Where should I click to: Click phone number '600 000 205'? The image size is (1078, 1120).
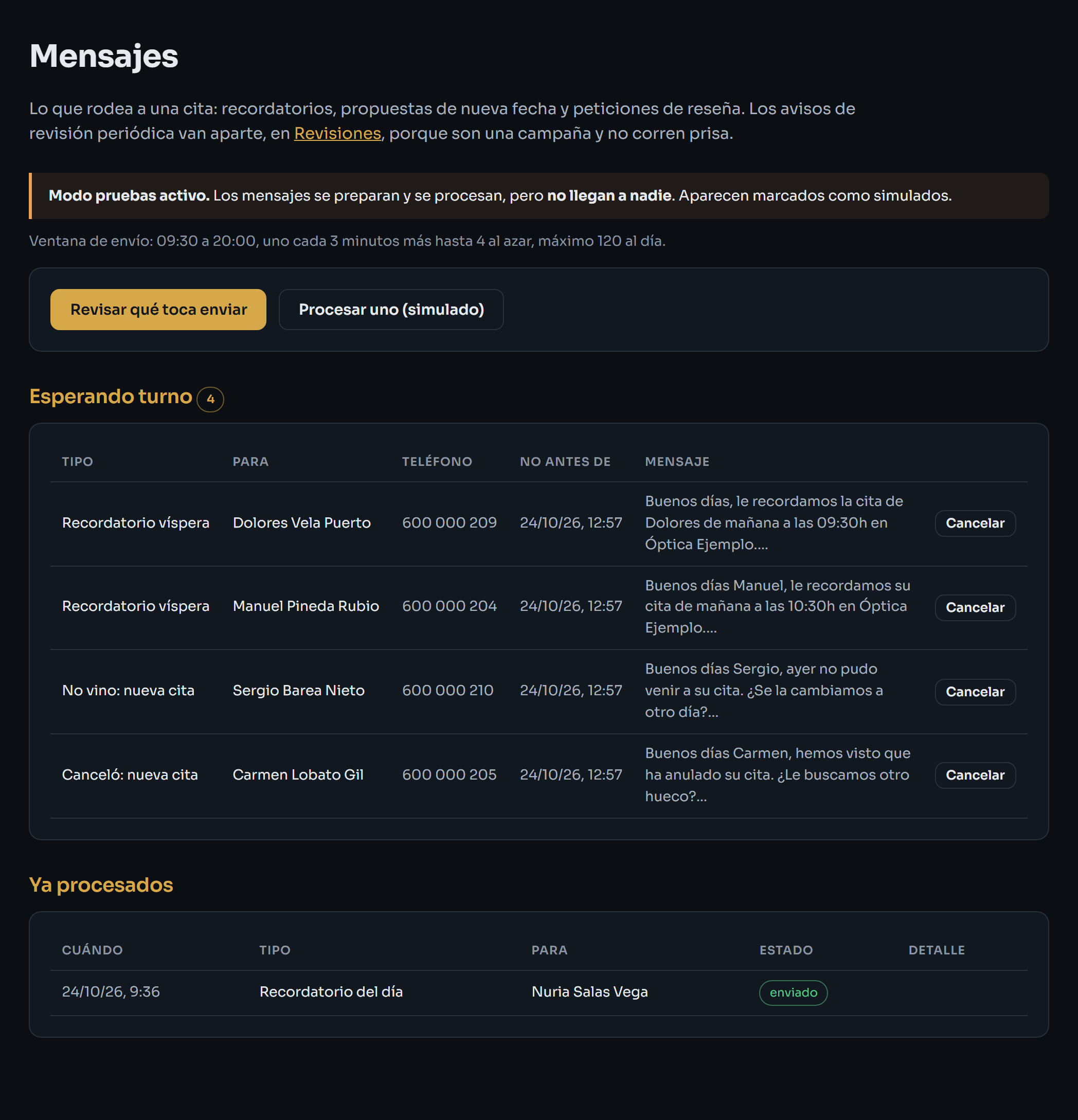coord(450,775)
